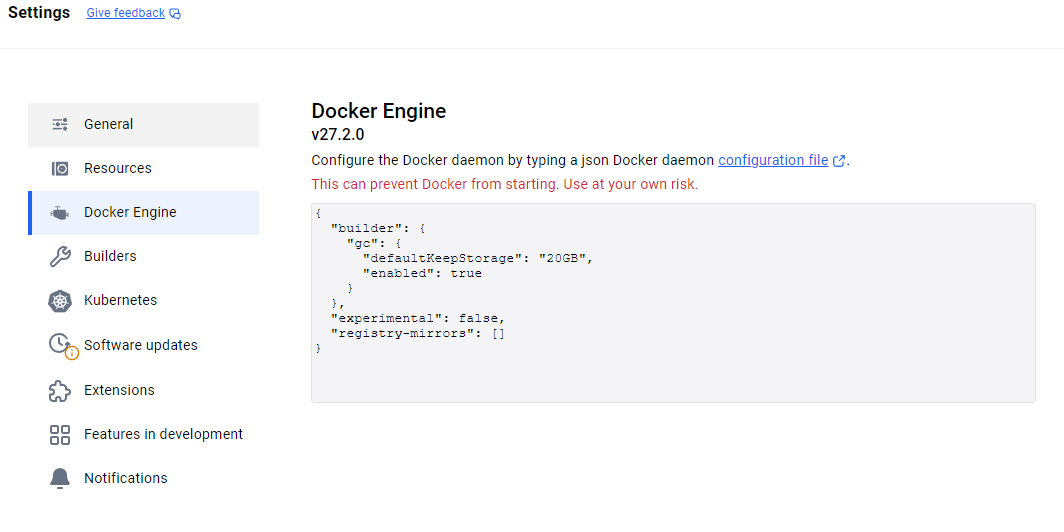
Task: Go to the Kubernetes tab
Action: pos(143,301)
